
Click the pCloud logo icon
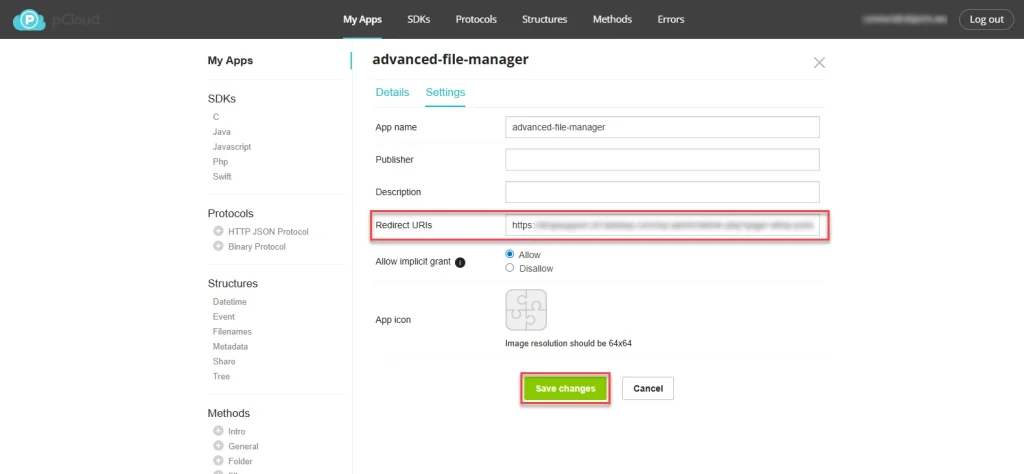point(29,20)
